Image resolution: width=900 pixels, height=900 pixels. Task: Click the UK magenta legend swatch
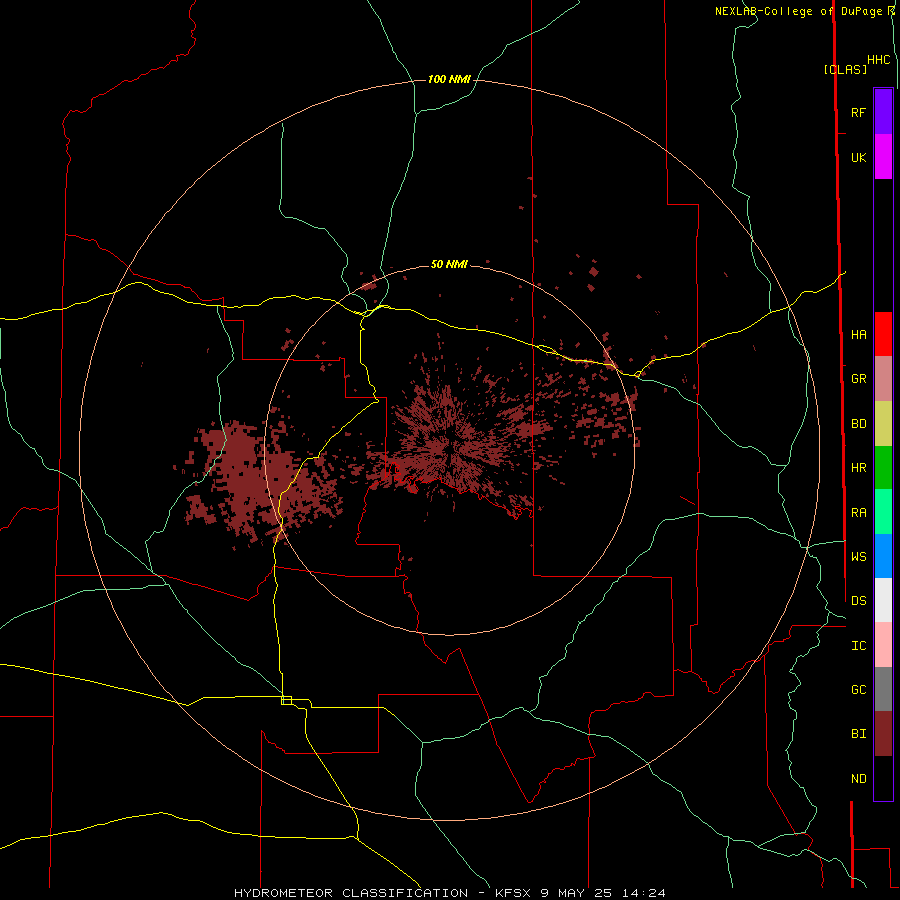[883, 157]
